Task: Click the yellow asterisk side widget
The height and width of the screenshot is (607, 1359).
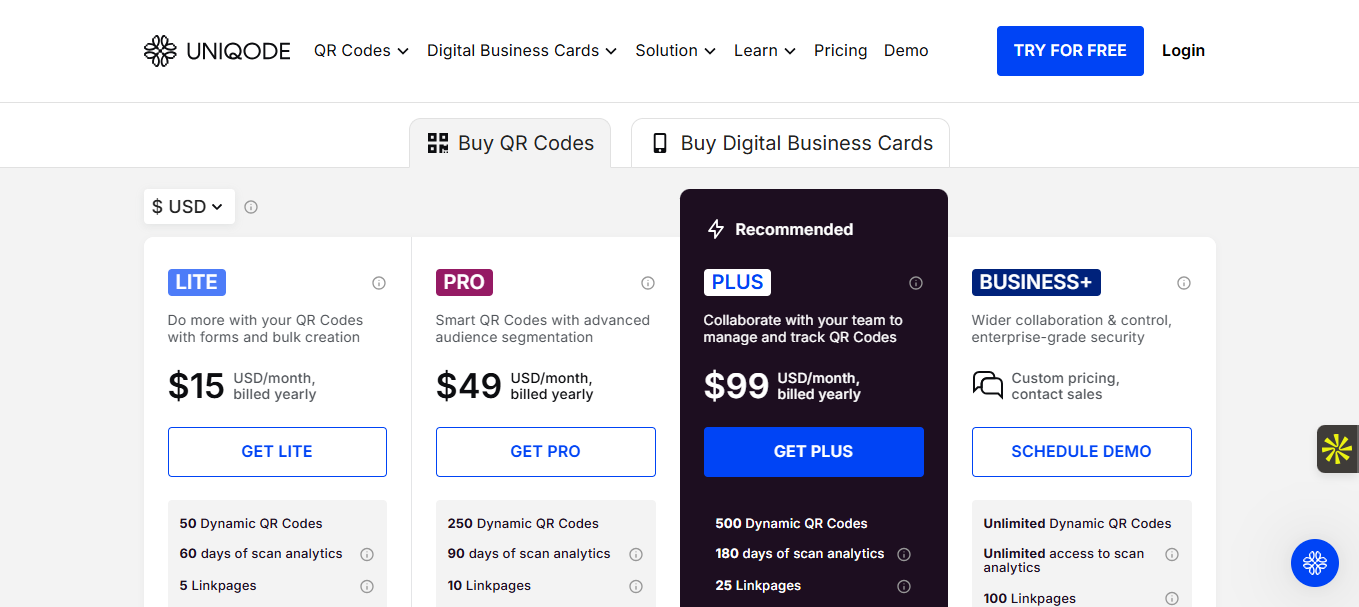Action: (x=1336, y=449)
